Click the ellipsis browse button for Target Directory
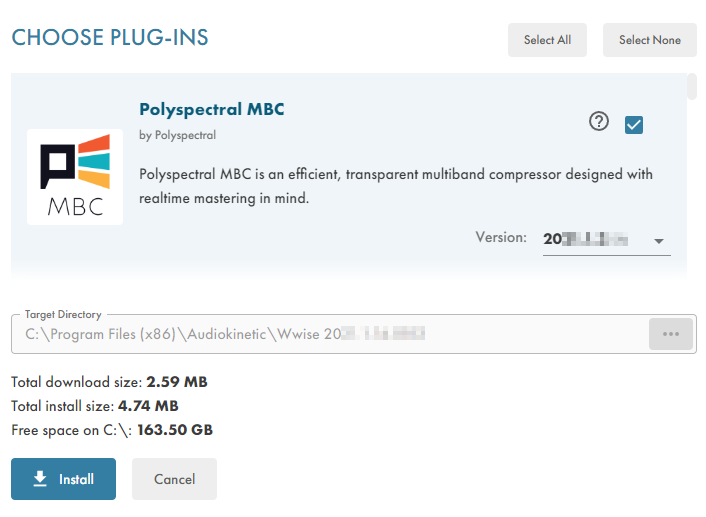Viewport: 706px width, 517px height. pos(670,334)
